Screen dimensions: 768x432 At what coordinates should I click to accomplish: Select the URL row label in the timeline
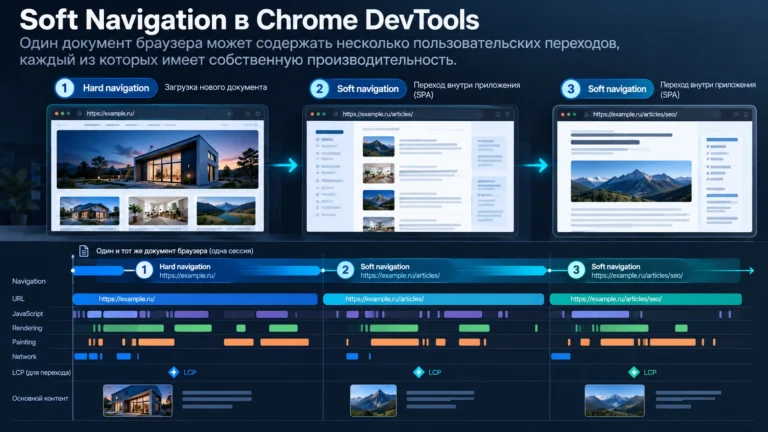point(18,299)
